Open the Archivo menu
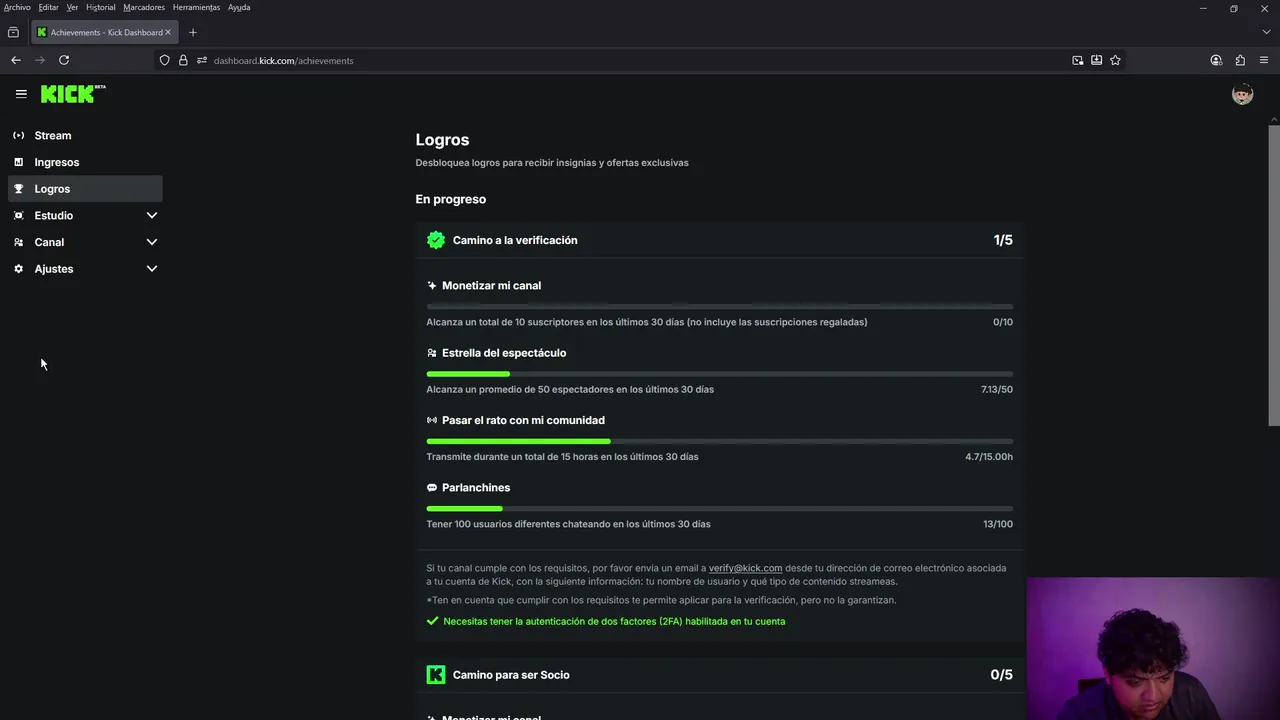 [17, 7]
